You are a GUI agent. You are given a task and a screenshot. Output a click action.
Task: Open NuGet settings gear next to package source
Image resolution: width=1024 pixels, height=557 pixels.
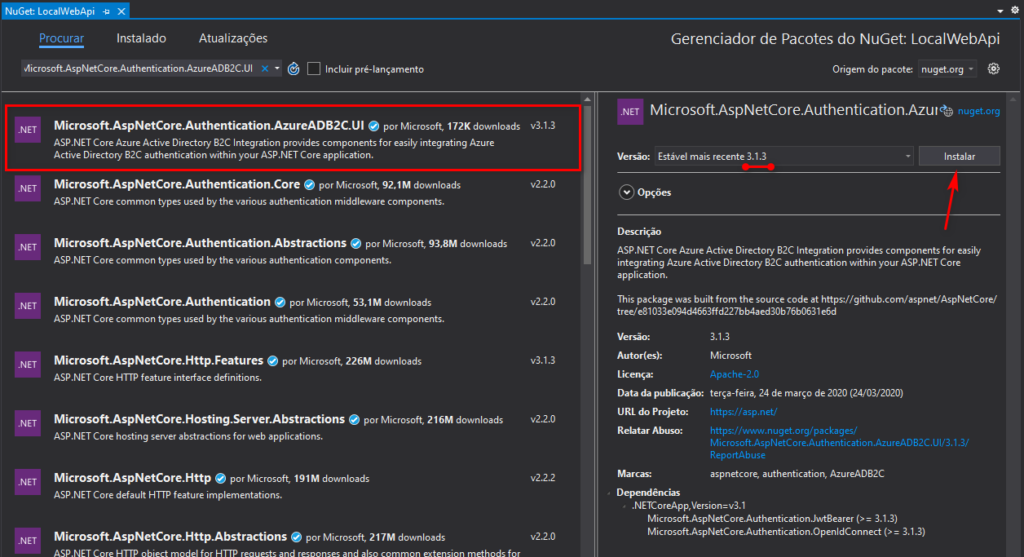point(993,69)
